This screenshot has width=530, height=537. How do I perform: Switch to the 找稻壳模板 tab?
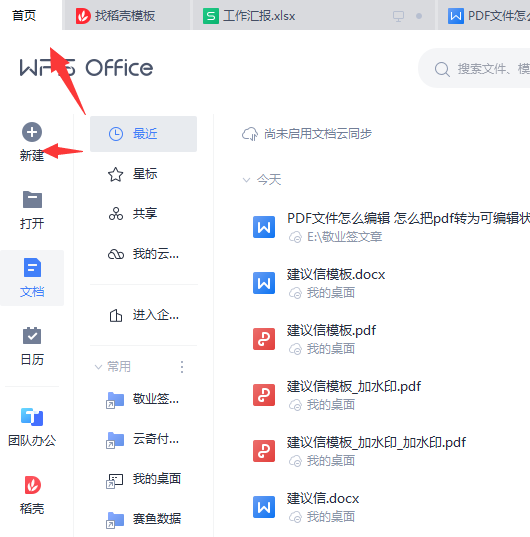(127, 16)
